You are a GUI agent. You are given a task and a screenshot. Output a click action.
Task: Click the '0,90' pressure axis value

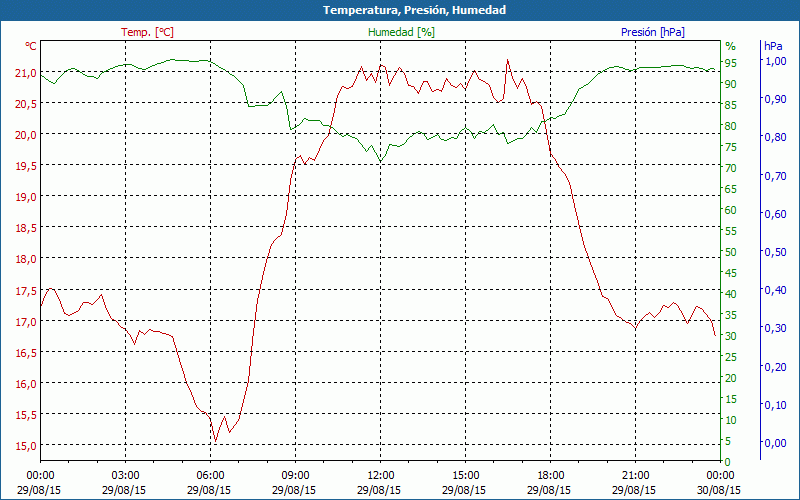click(x=775, y=99)
